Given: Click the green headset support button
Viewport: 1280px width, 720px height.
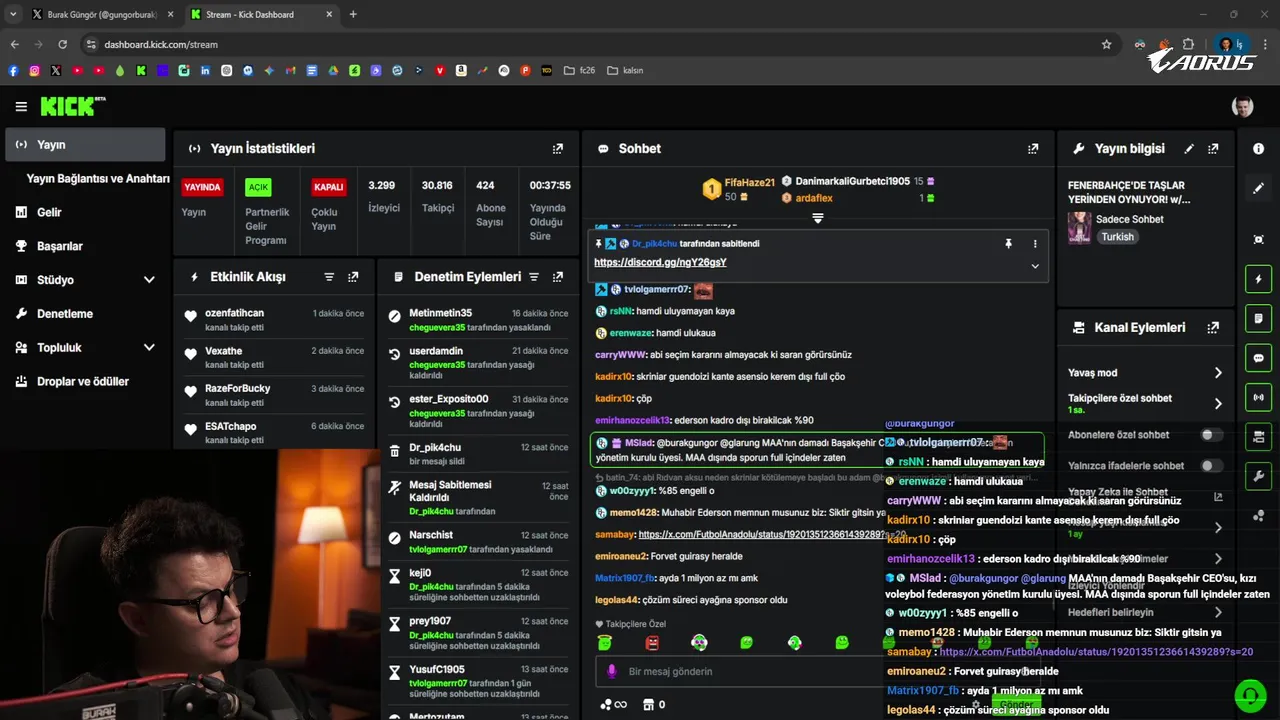Looking at the screenshot, I should pos(1249,694).
